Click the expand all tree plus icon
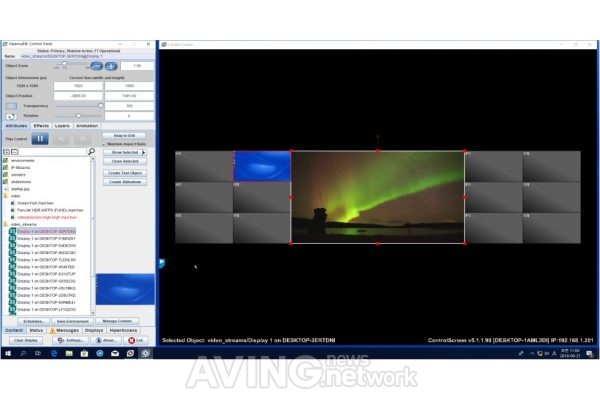Screen dimensions: 600x400 (7, 152)
